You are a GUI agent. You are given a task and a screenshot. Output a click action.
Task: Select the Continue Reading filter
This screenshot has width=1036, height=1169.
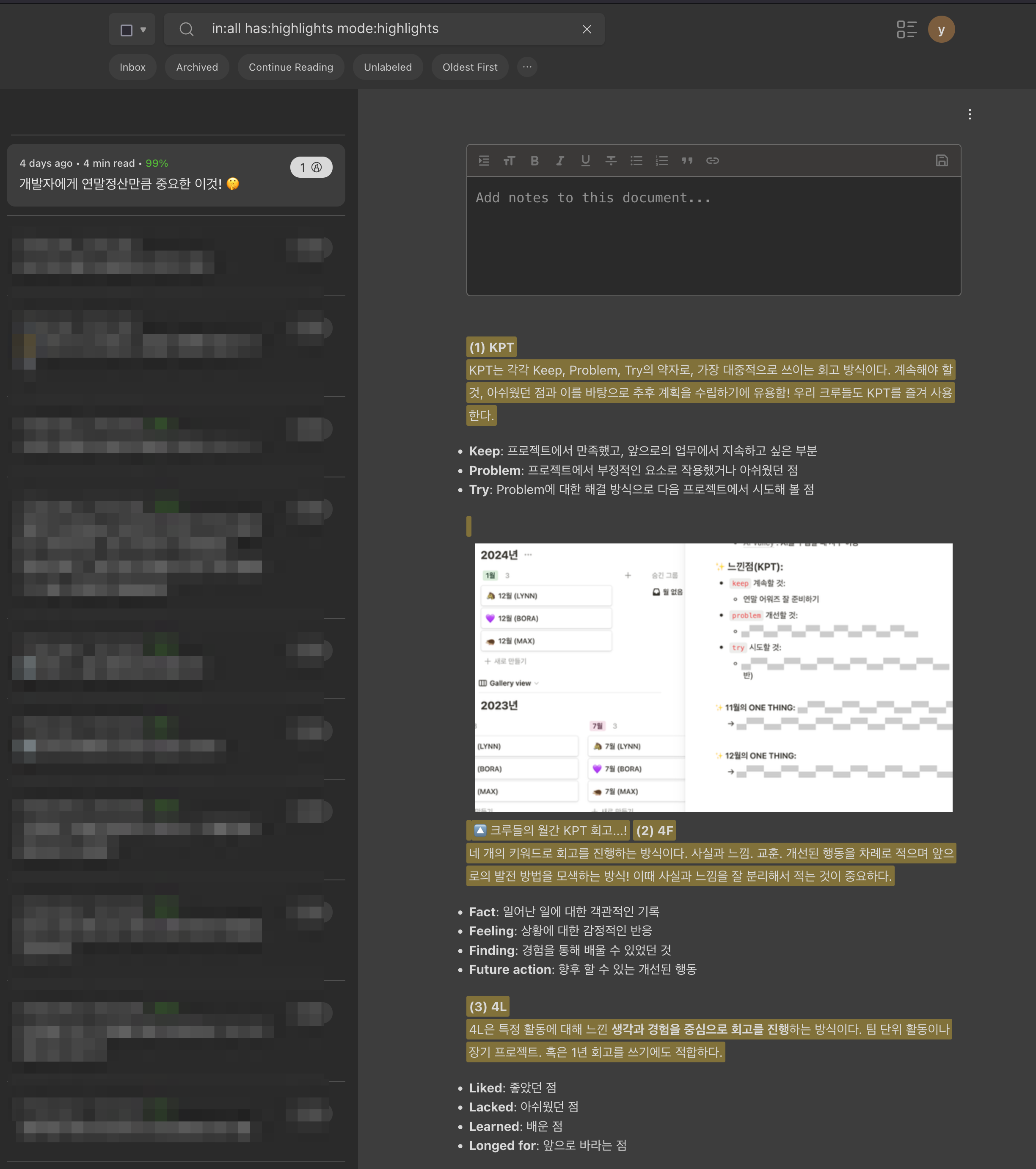(290, 67)
